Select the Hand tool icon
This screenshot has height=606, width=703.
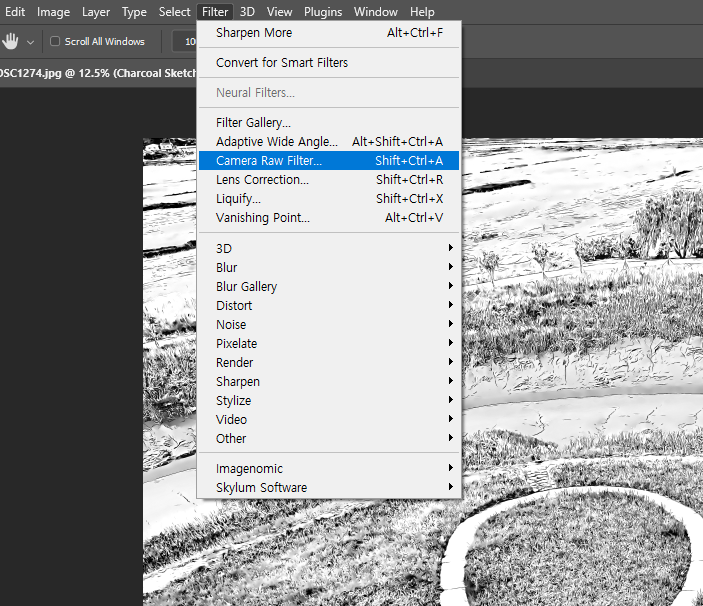pos(10,42)
